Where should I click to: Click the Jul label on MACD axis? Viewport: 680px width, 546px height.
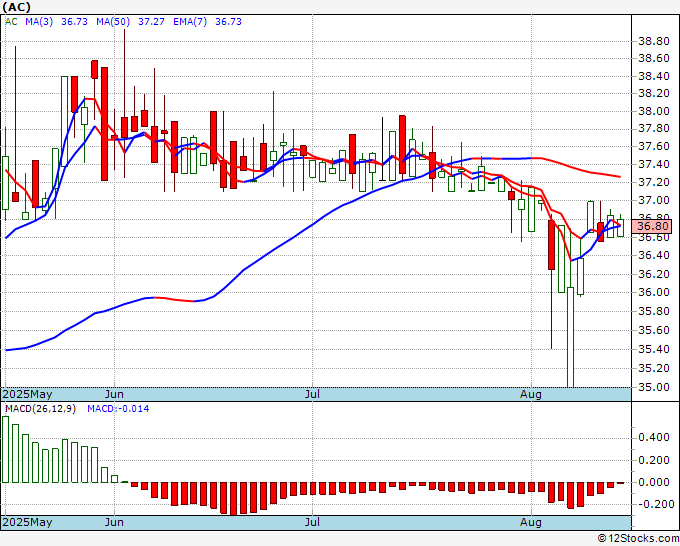point(312,522)
